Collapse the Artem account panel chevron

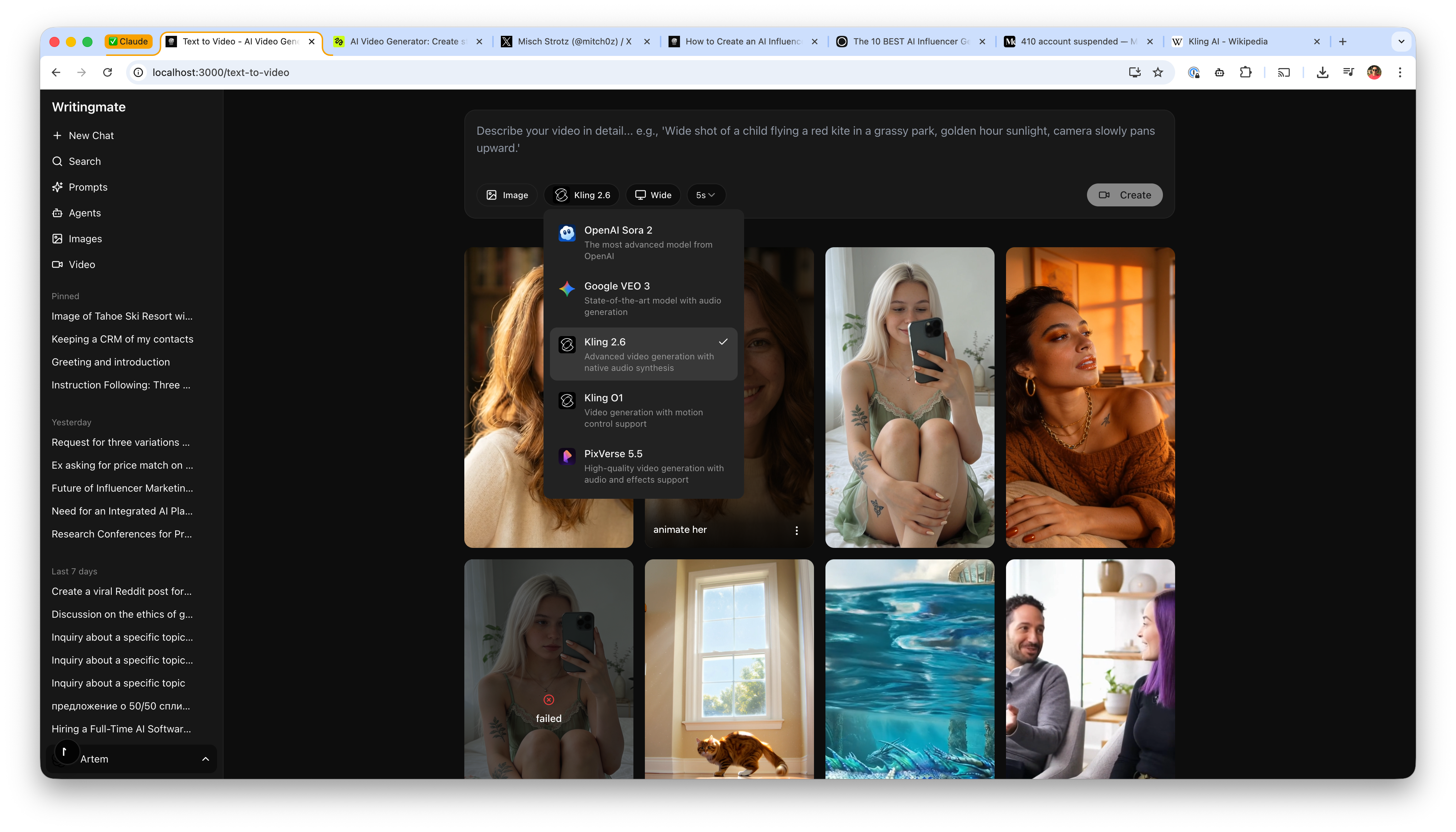click(205, 759)
